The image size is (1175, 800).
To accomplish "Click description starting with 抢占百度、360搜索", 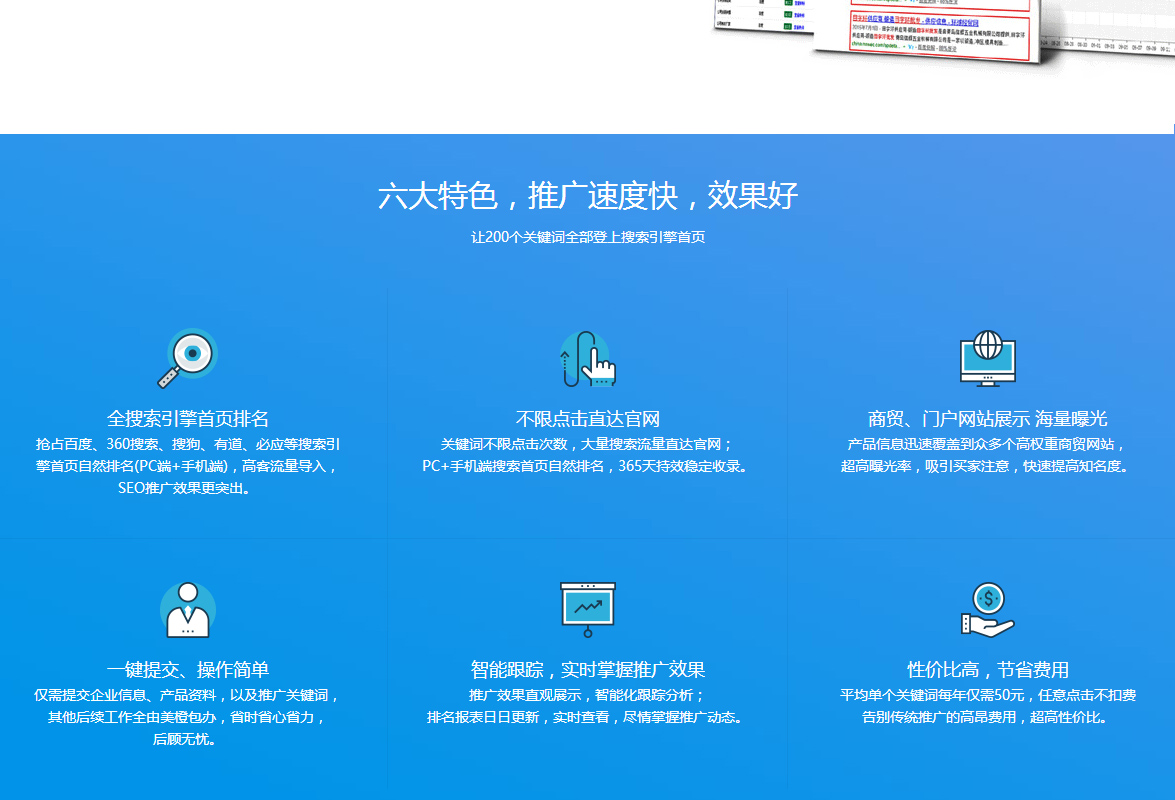I will click(x=188, y=466).
